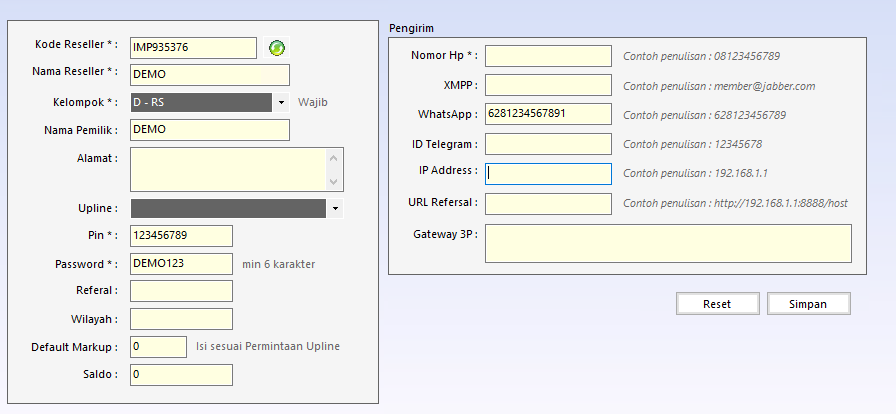The width and height of the screenshot is (896, 414).
Task: Click the Gateway 3P text area
Action: (x=668, y=243)
